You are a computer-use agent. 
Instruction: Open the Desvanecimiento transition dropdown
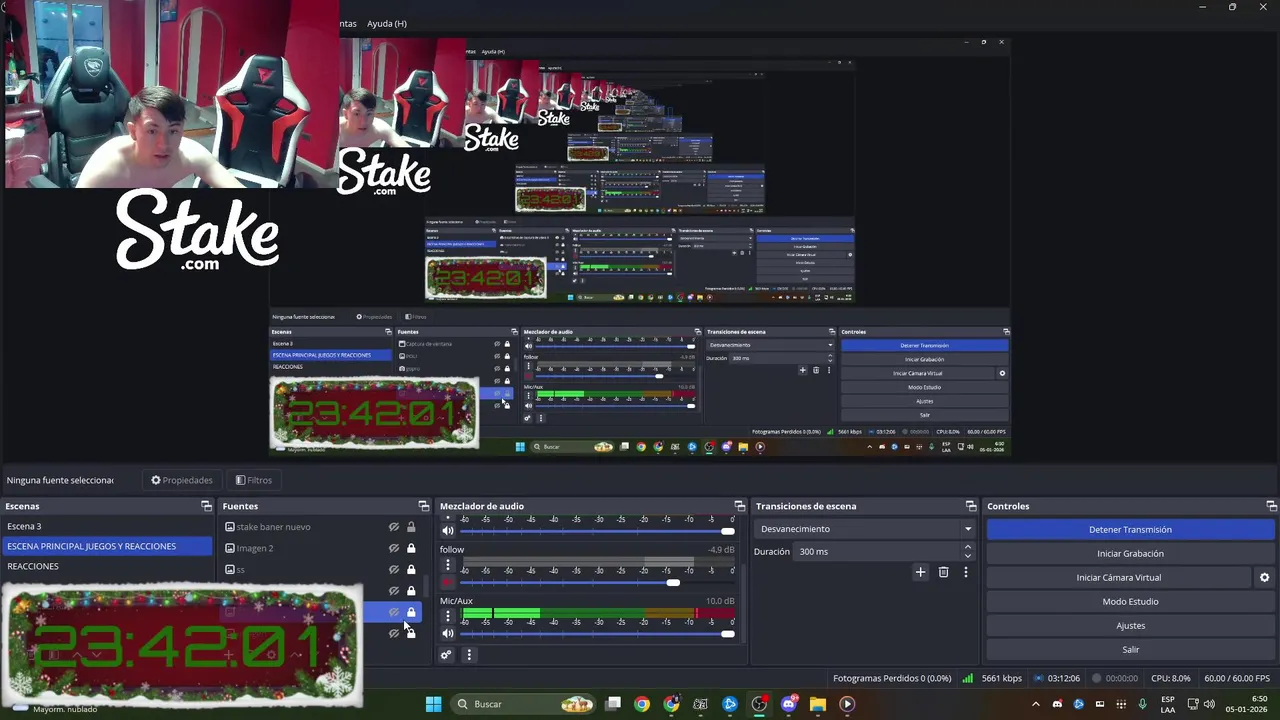865,529
